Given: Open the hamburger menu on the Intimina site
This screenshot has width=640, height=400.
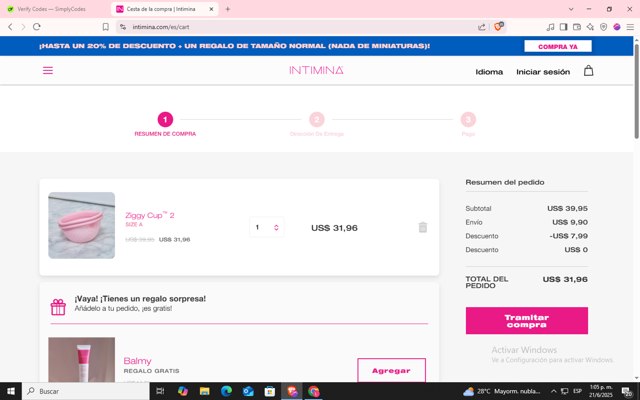Looking at the screenshot, I should (x=48, y=71).
